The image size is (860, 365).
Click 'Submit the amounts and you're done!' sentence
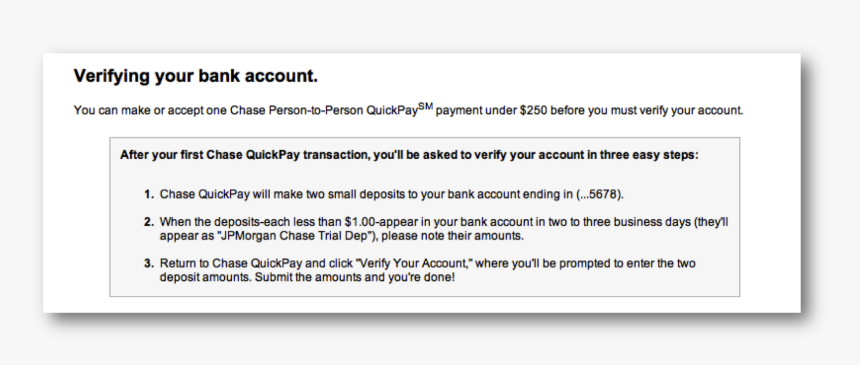click(355, 277)
